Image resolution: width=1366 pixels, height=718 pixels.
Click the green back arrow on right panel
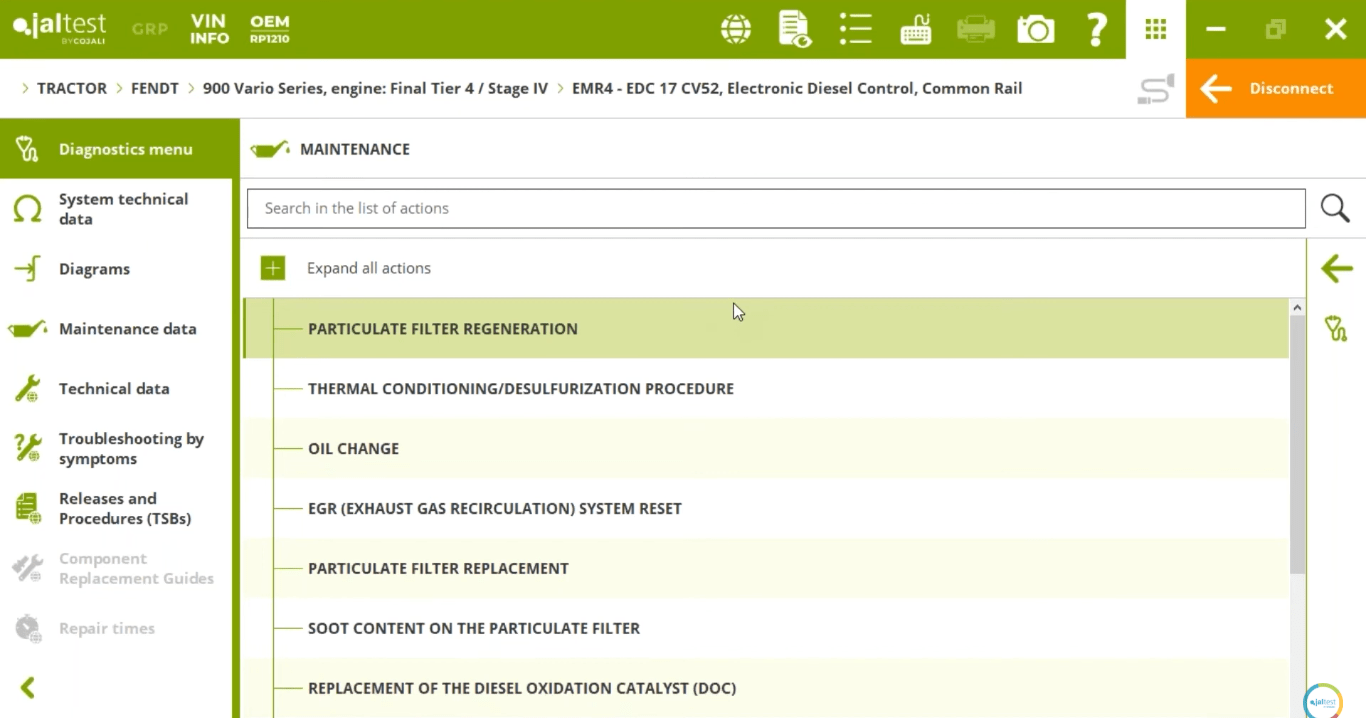(x=1336, y=268)
